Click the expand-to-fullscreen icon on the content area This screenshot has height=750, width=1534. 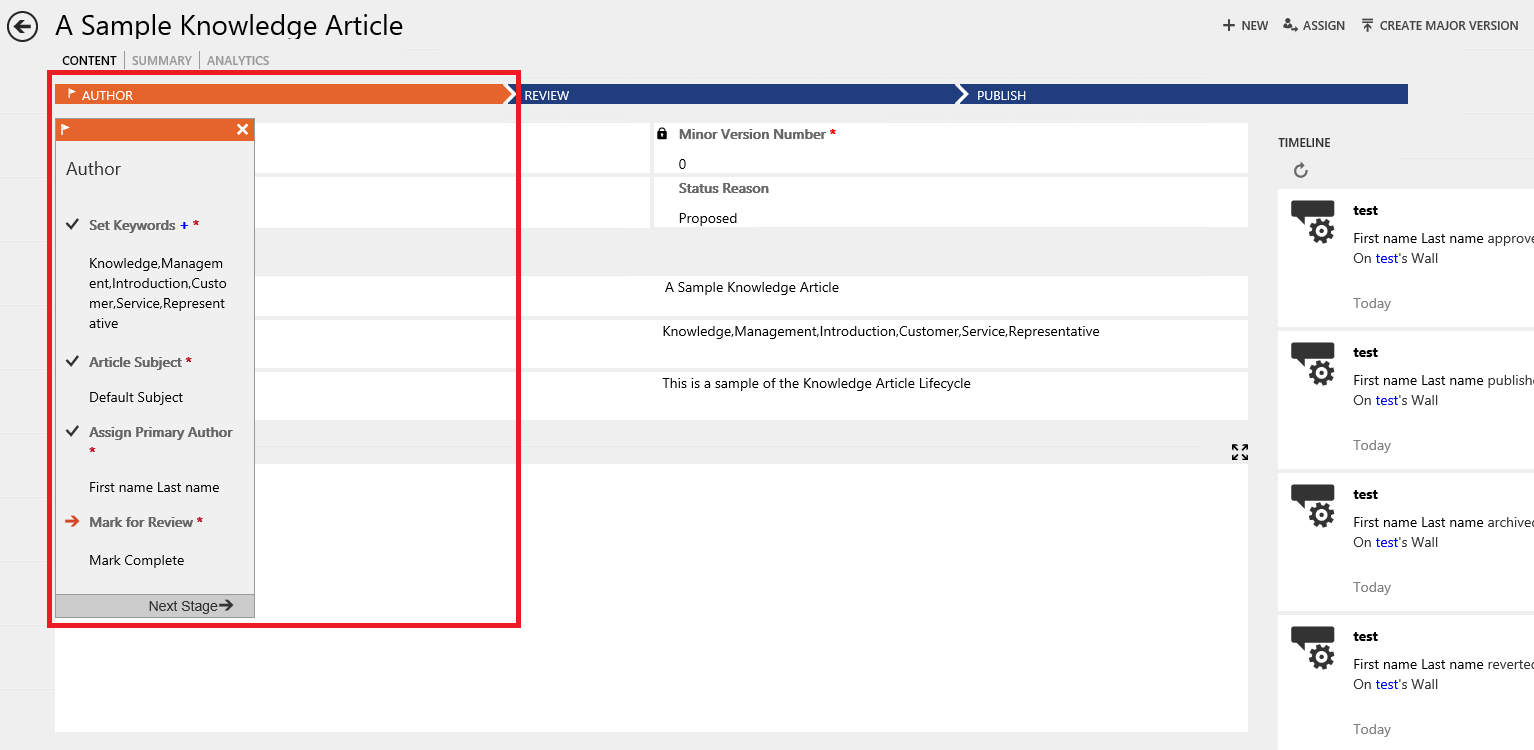(x=1239, y=452)
